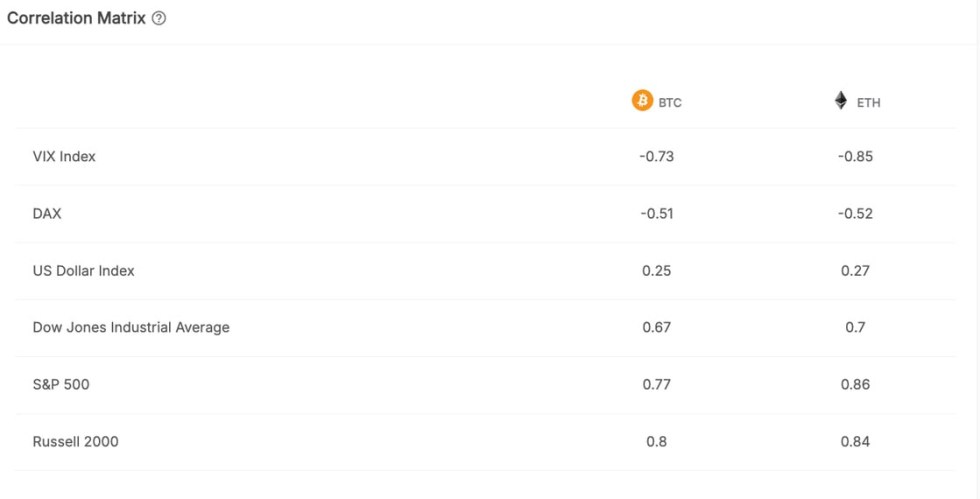The width and height of the screenshot is (980, 499).
Task: Select ETH value for US Dollar Index
Action: [855, 270]
